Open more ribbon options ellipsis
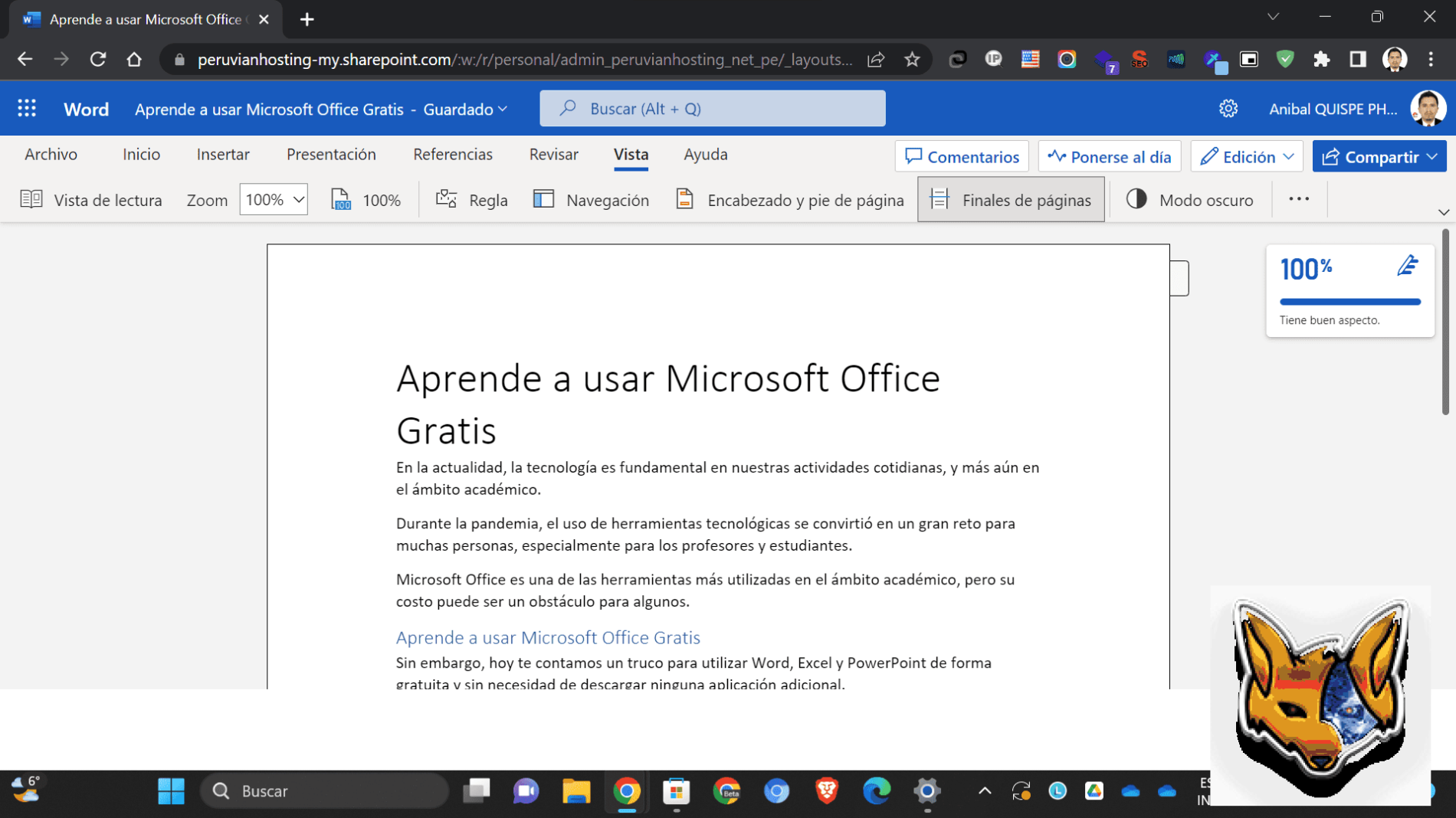Image resolution: width=1456 pixels, height=818 pixels. point(1299,199)
